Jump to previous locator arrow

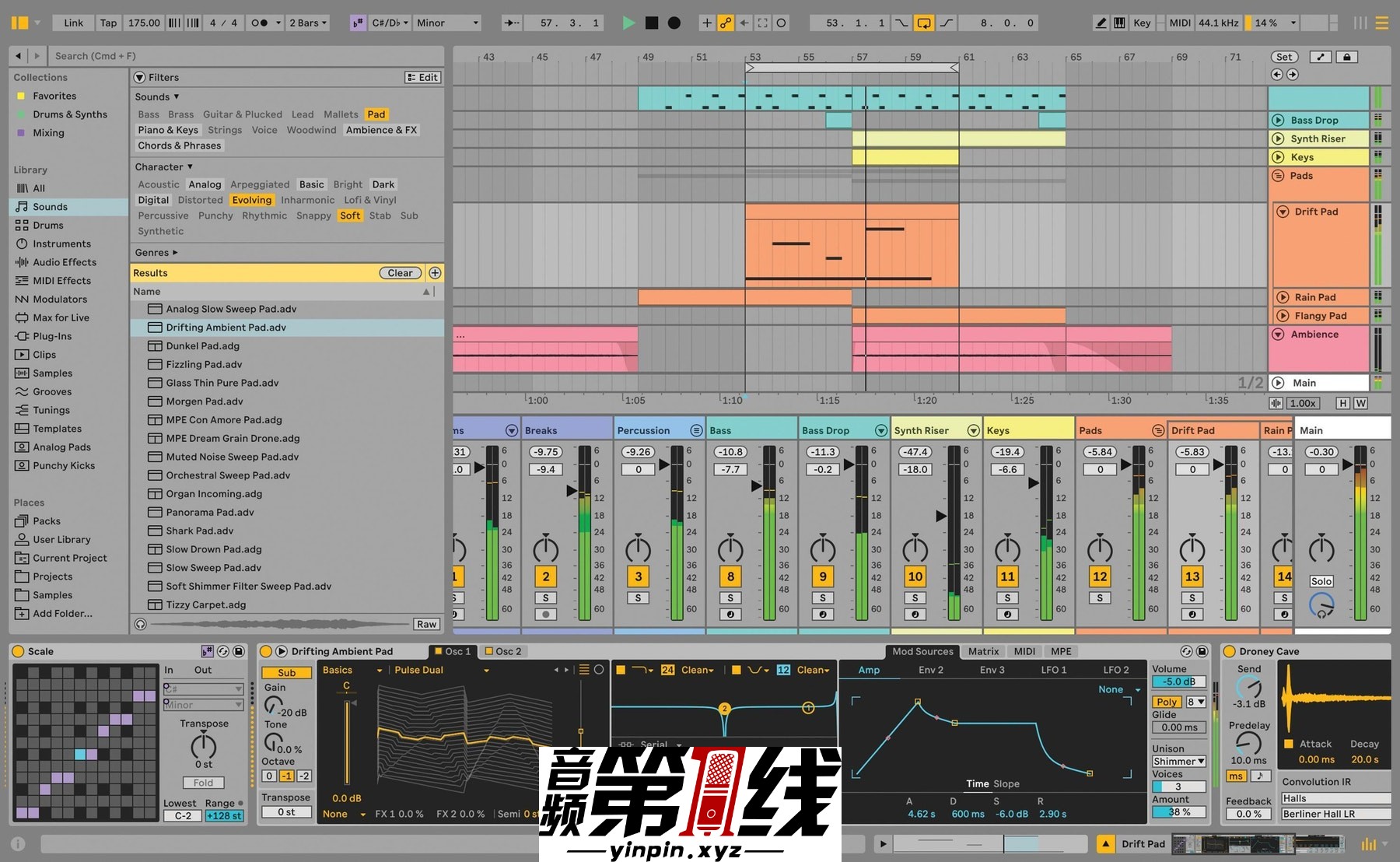click(x=1277, y=75)
